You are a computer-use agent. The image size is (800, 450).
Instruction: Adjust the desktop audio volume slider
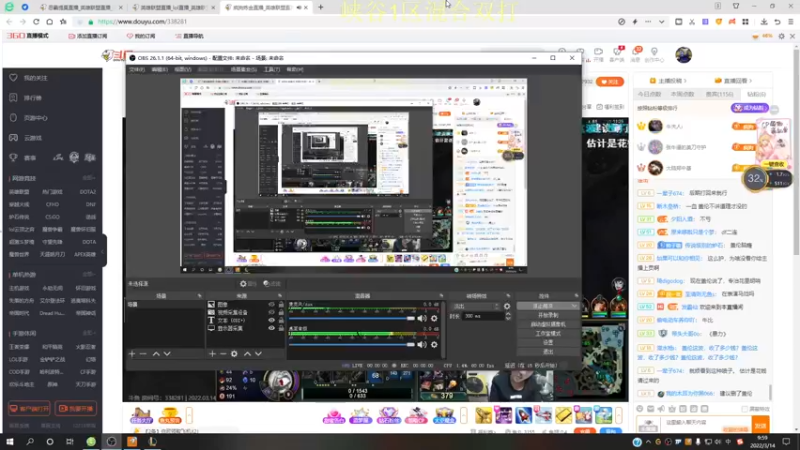pyautogui.click(x=352, y=344)
